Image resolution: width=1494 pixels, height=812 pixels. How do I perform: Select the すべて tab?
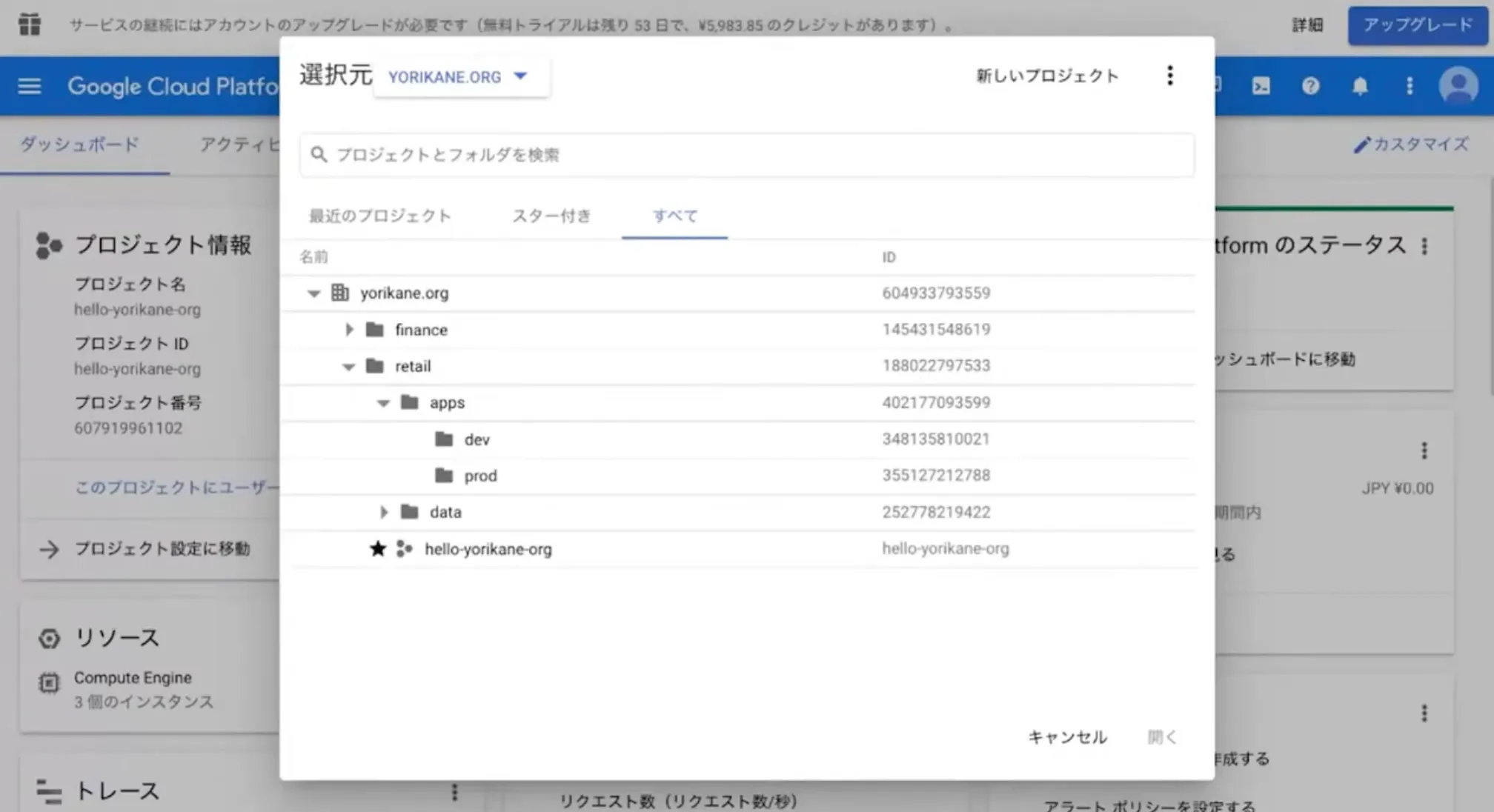(x=674, y=216)
